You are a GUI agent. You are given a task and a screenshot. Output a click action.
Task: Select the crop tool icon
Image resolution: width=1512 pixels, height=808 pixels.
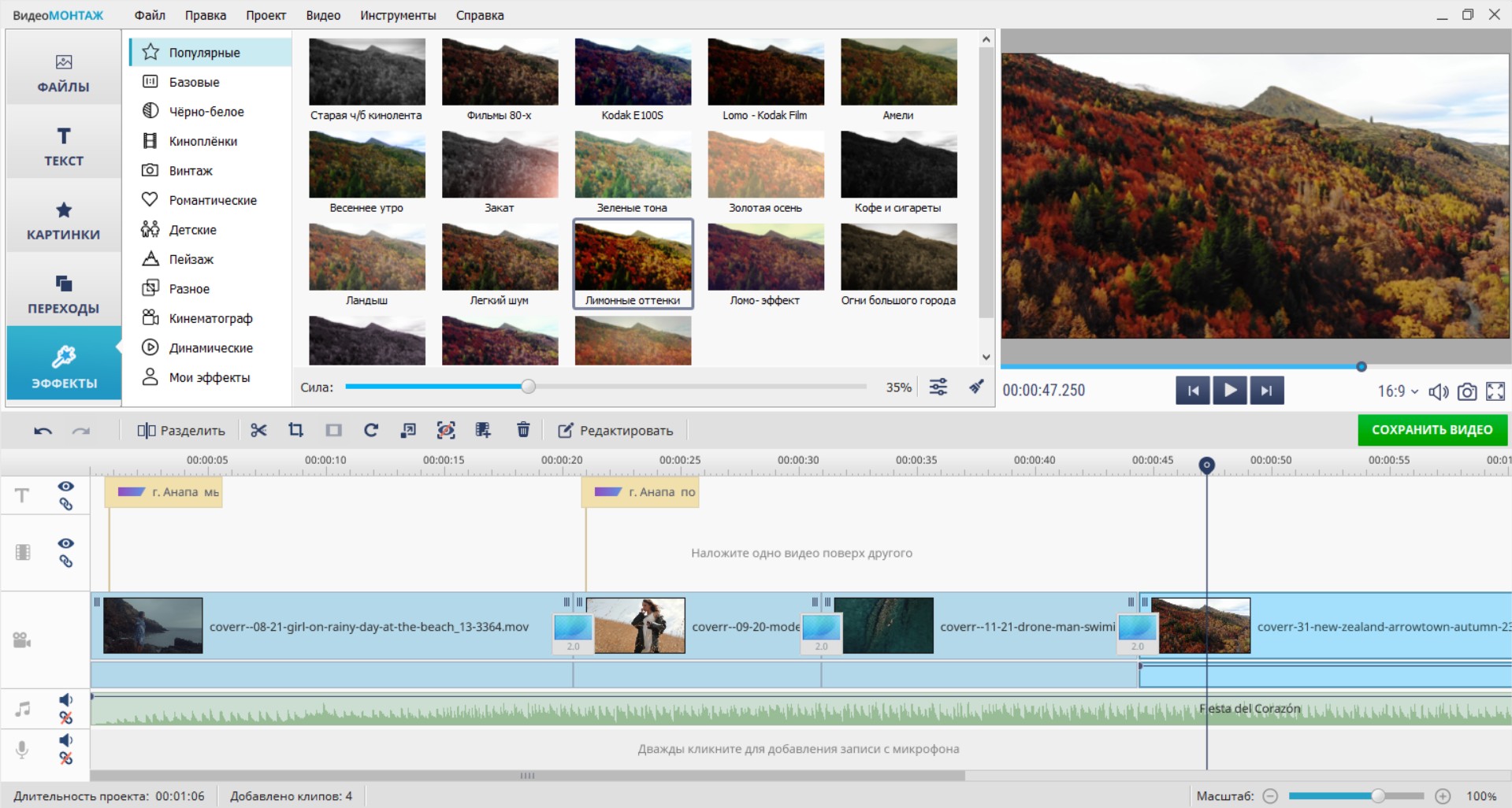coord(295,430)
